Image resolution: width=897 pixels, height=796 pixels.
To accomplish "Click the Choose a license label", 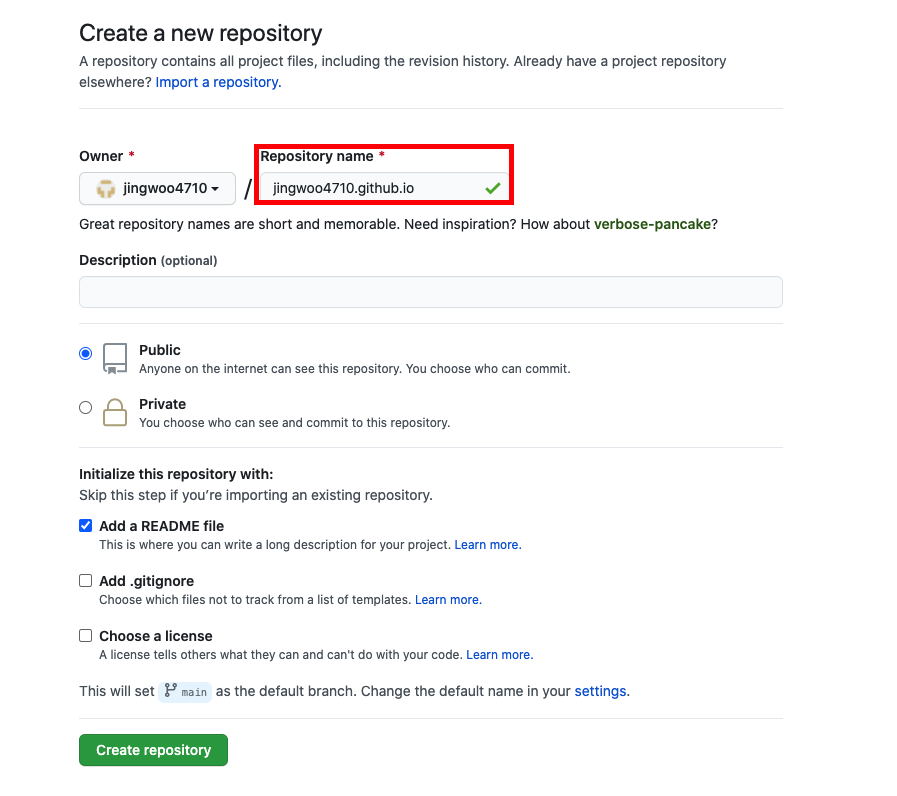I will click(156, 636).
